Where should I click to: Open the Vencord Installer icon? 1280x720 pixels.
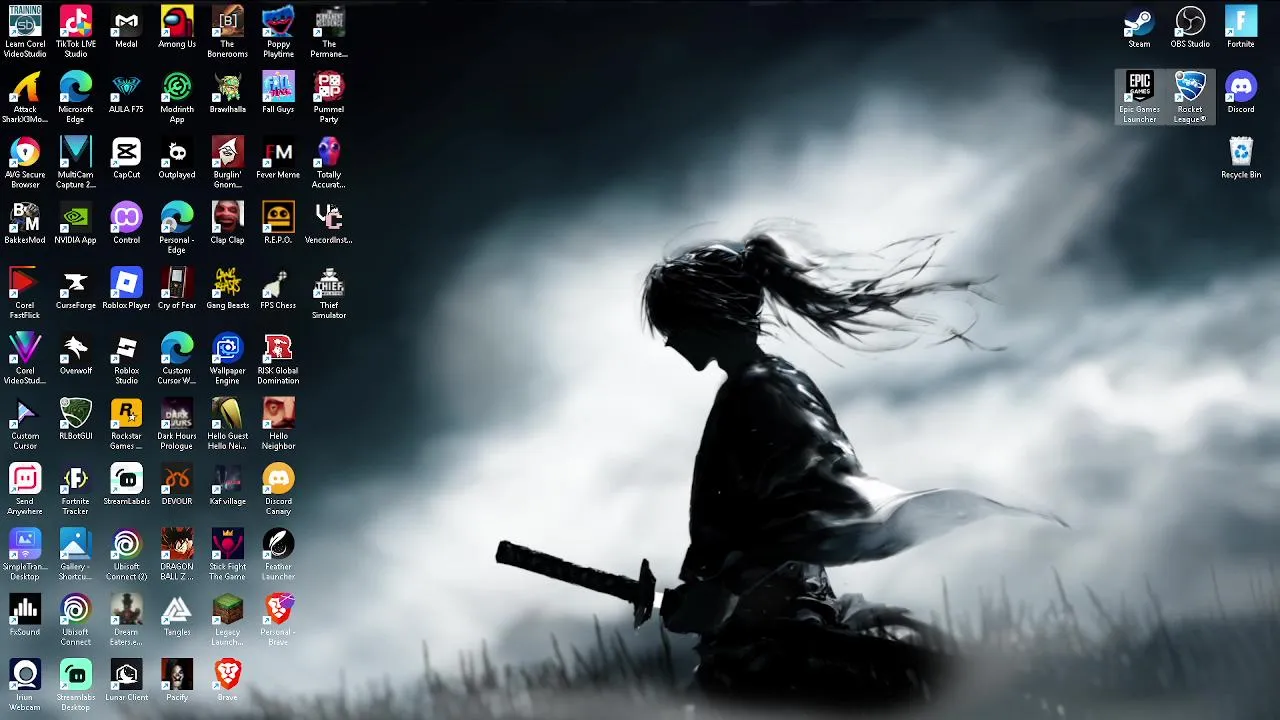pyautogui.click(x=329, y=217)
